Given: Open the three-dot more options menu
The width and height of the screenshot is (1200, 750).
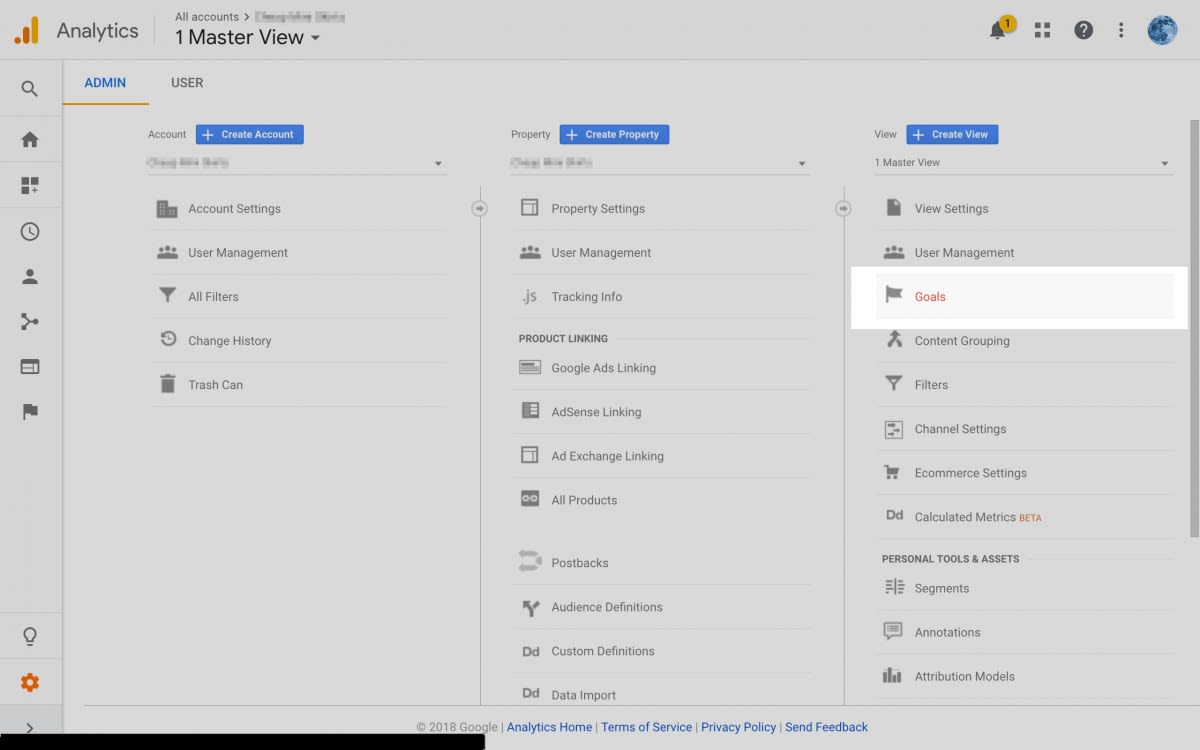Looking at the screenshot, I should (x=1121, y=30).
